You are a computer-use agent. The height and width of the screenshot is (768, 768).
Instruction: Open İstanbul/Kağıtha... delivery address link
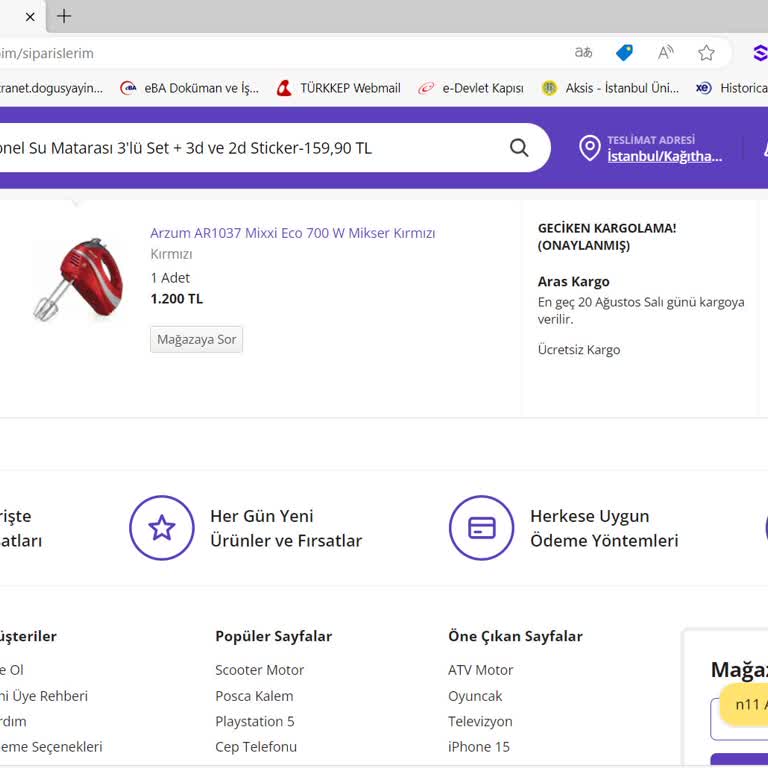[665, 157]
